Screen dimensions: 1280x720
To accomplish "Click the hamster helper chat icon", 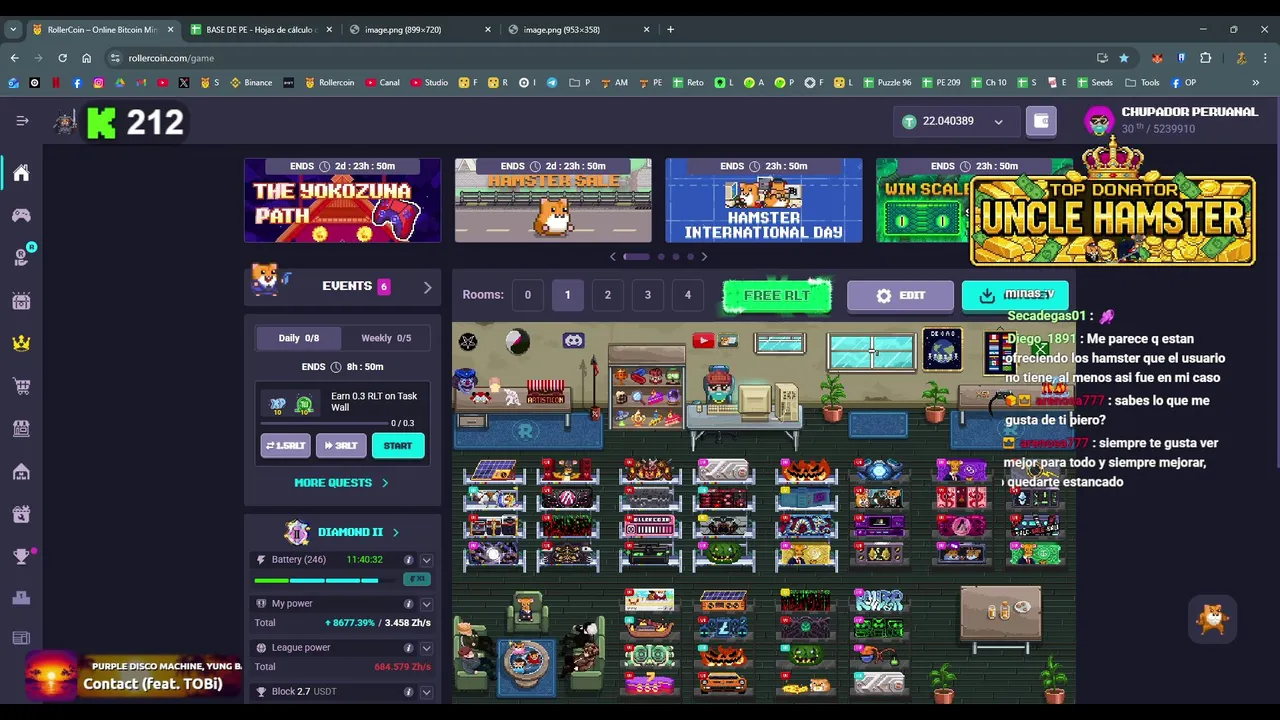I will 1212,619.
